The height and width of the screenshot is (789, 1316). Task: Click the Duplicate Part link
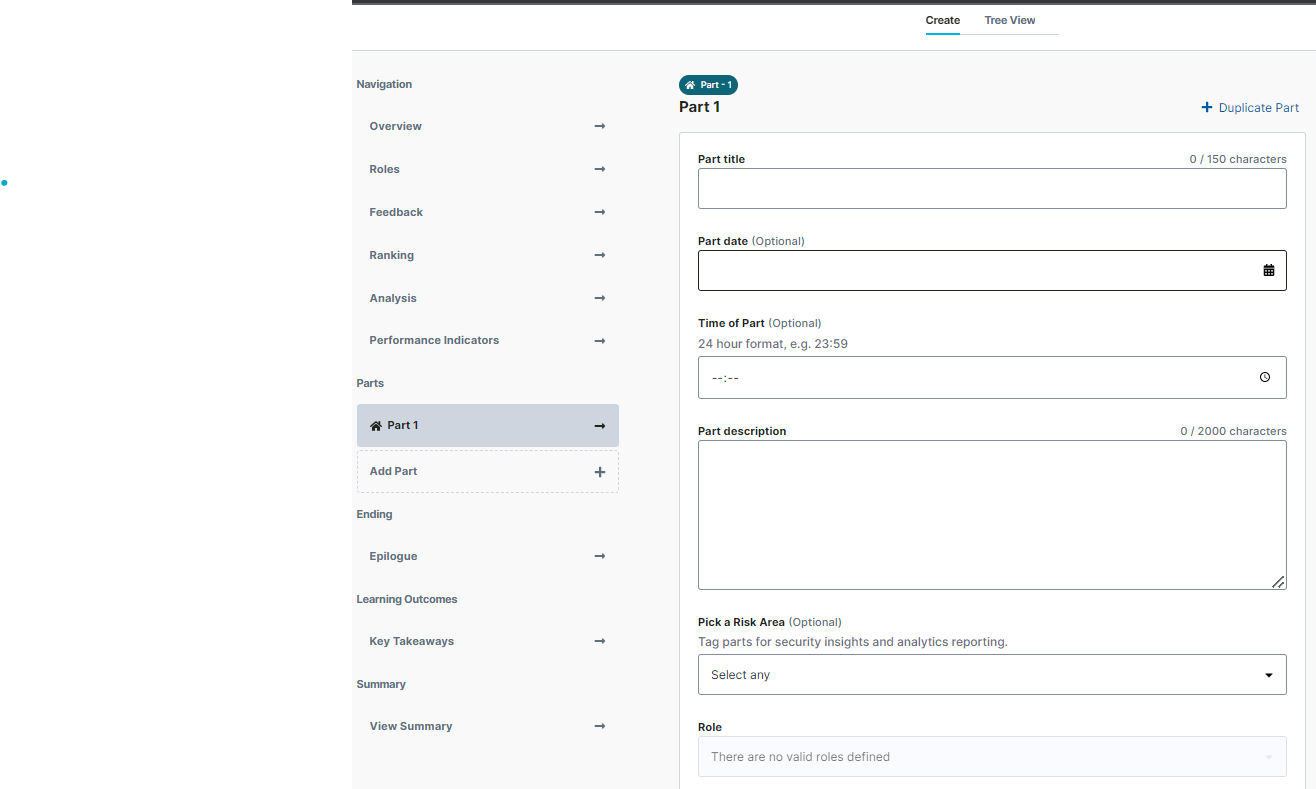point(1250,108)
